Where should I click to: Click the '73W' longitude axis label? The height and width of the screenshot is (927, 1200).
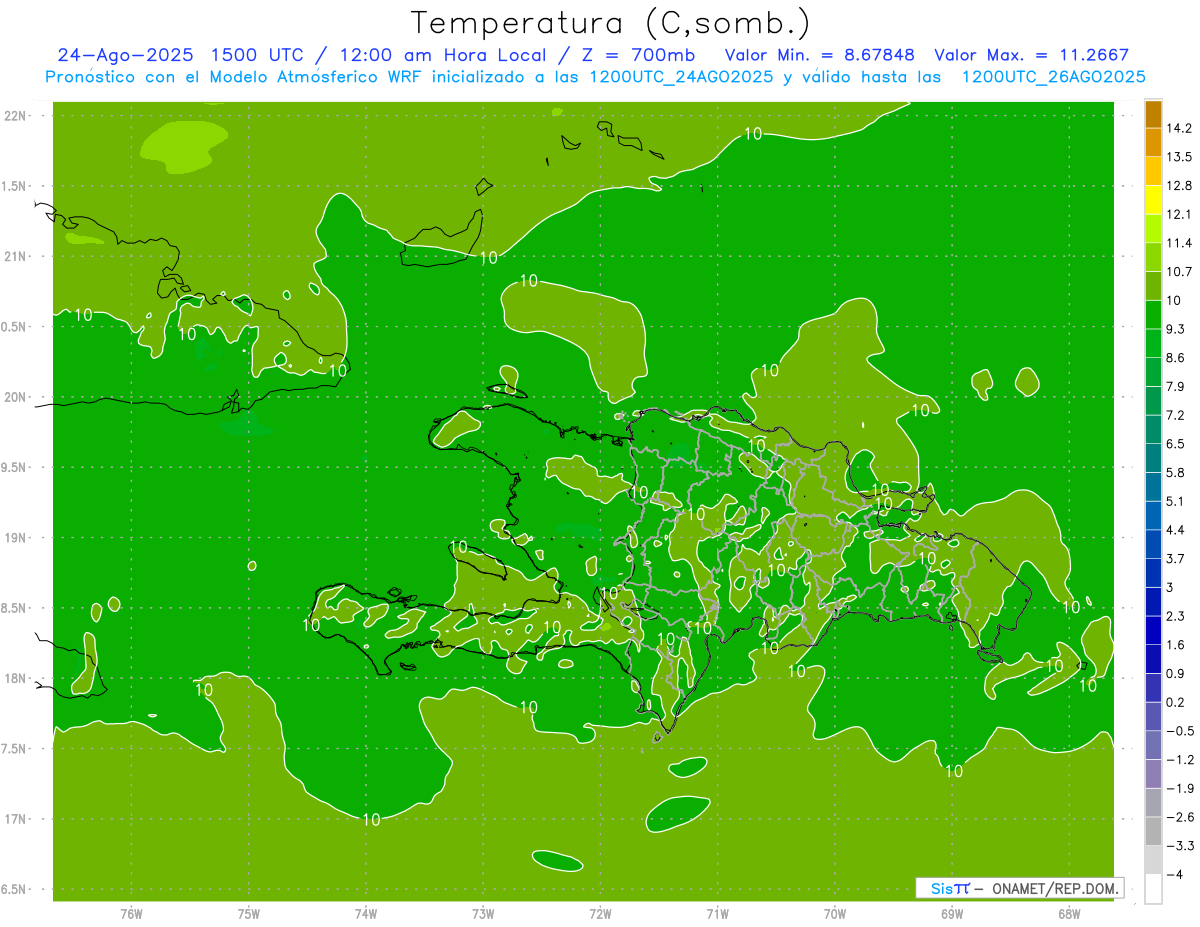[483, 913]
